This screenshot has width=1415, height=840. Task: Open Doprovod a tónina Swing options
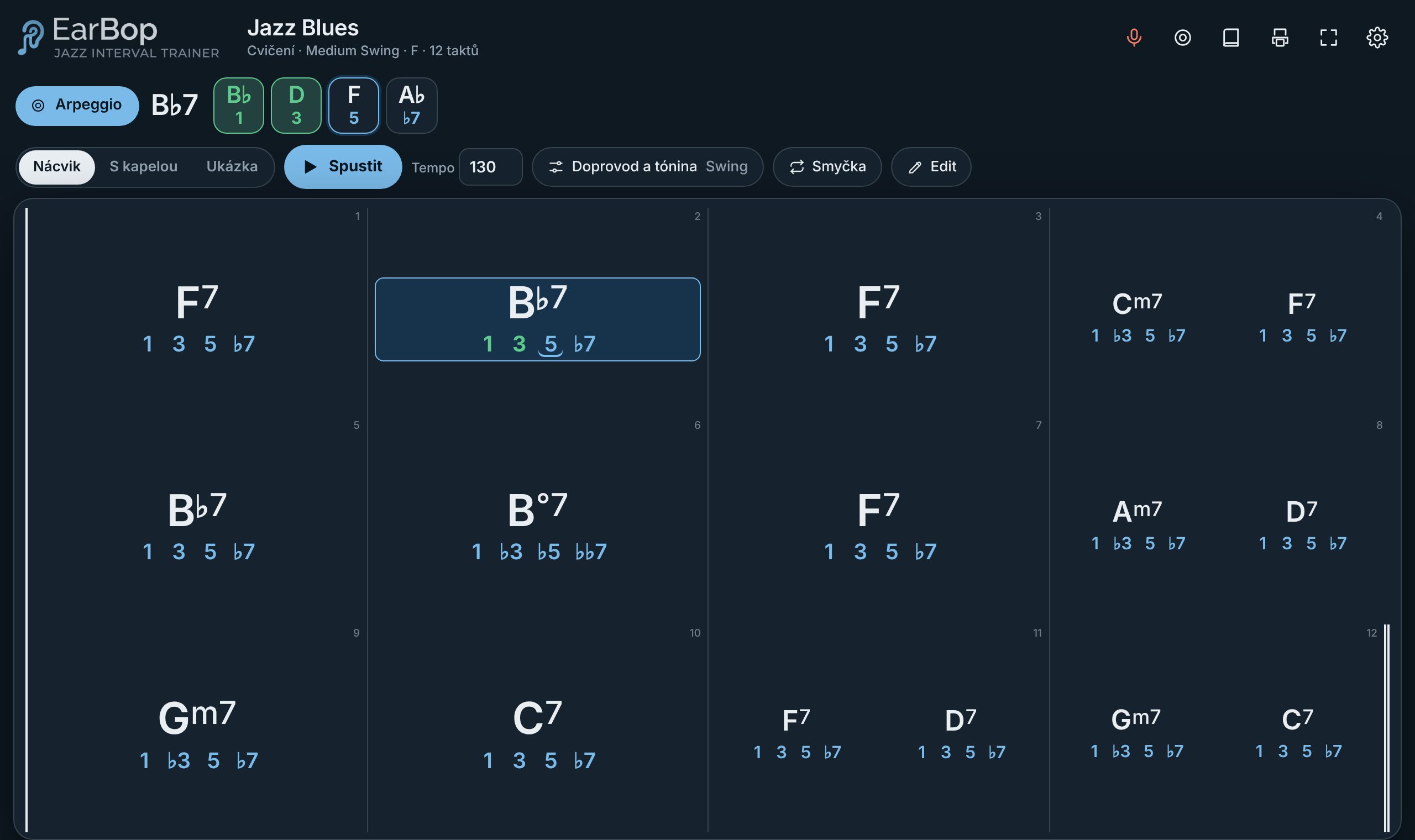[x=647, y=166]
